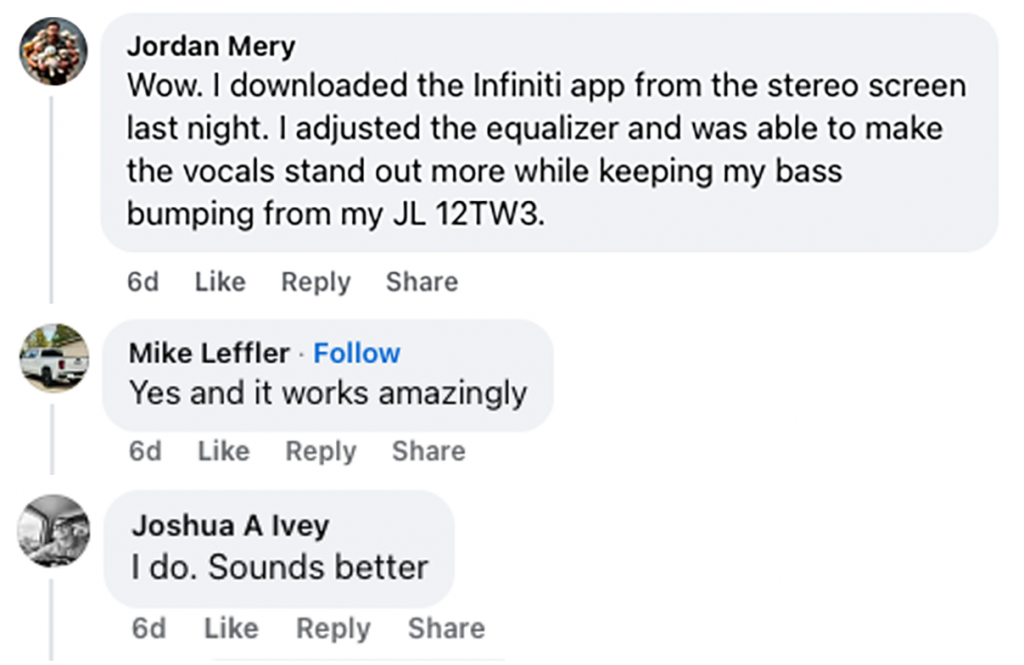Click Mike Leffler's truck avatar
This screenshot has width=1024, height=665.
(x=55, y=357)
